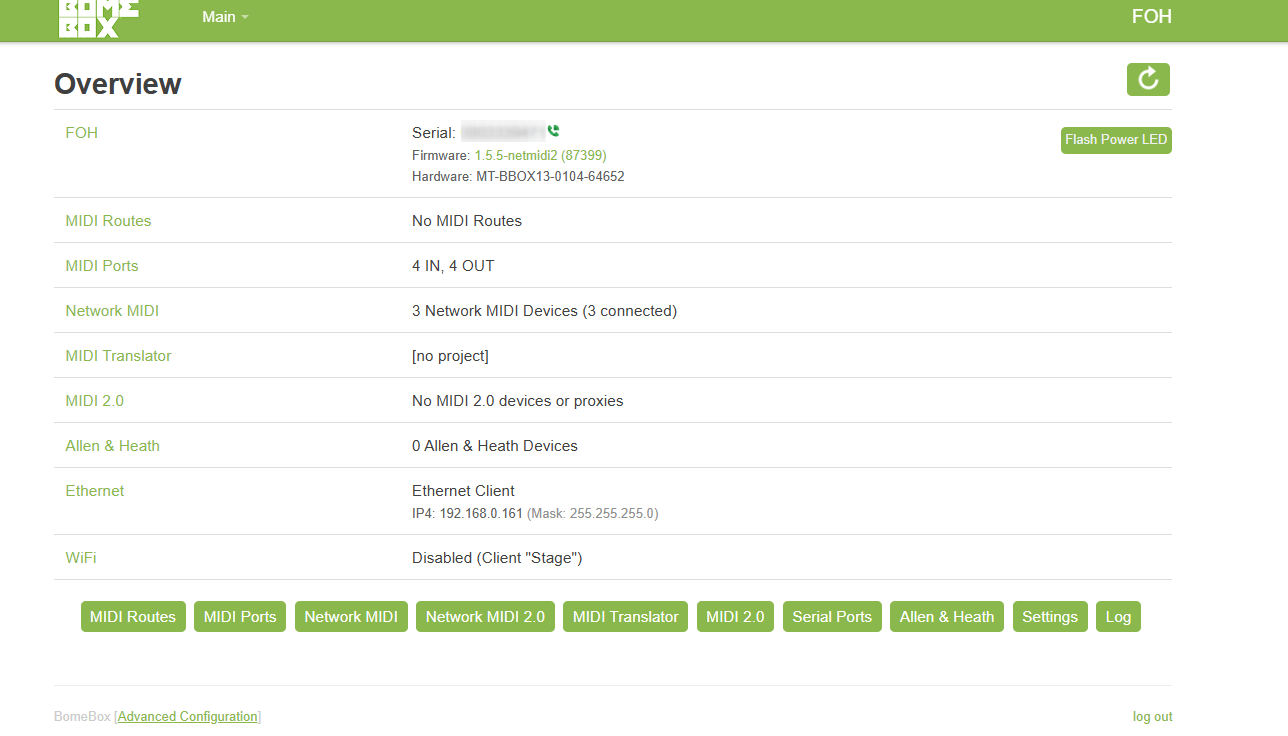Click the BomeBox logo
Image resolution: width=1288 pixels, height=736 pixels.
(98, 18)
